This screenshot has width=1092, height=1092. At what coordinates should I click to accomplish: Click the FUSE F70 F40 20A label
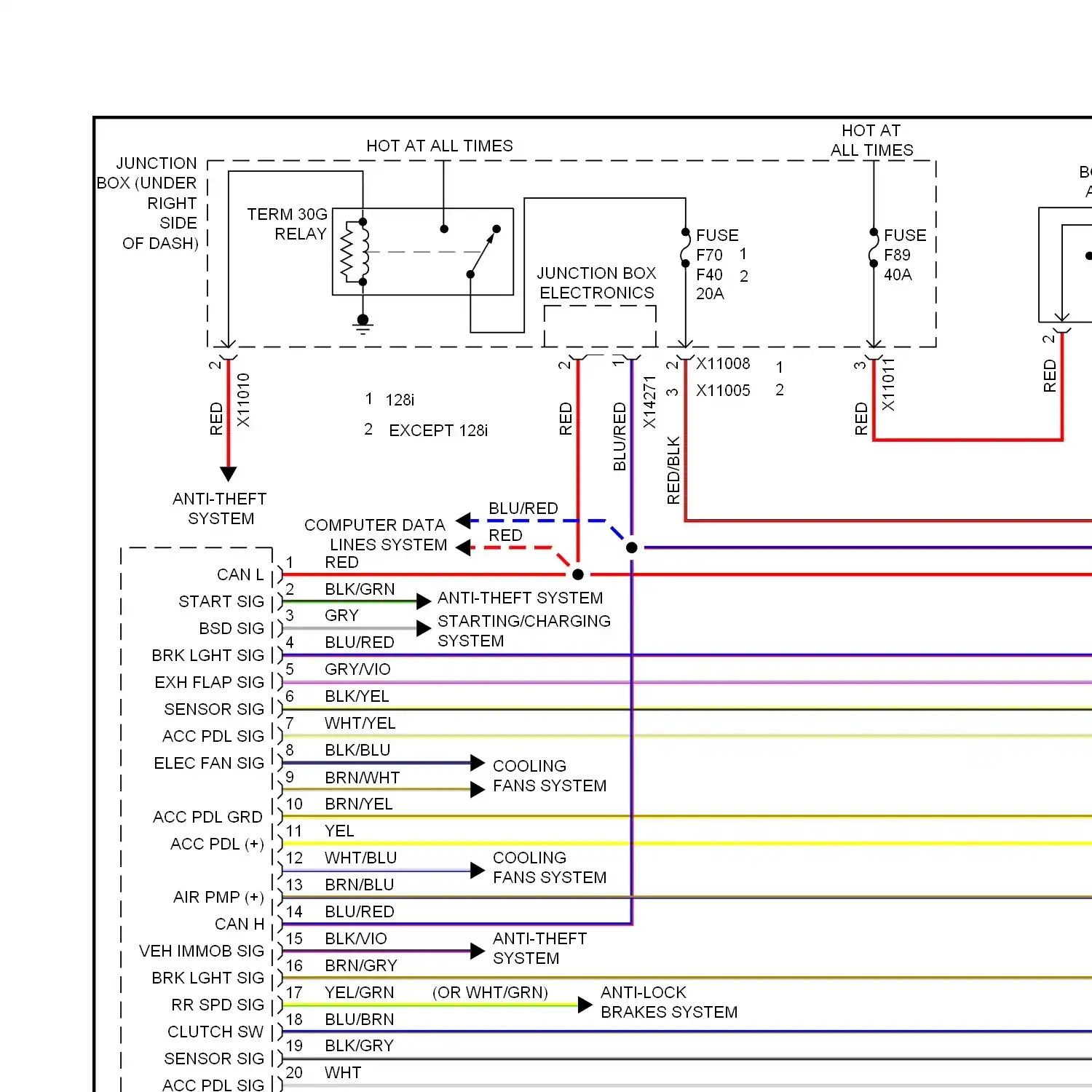click(x=717, y=264)
